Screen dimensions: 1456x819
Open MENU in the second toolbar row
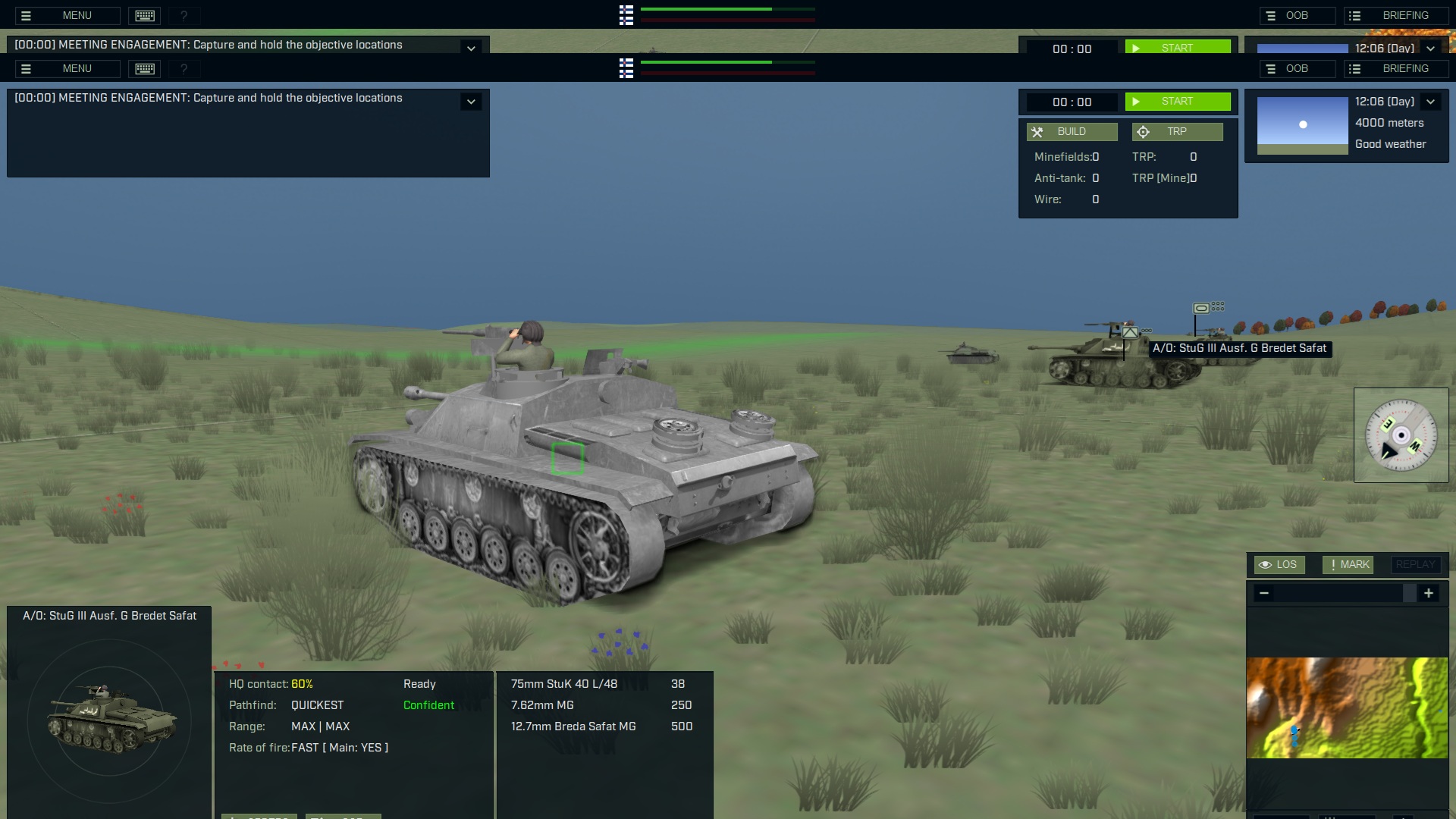pos(67,68)
